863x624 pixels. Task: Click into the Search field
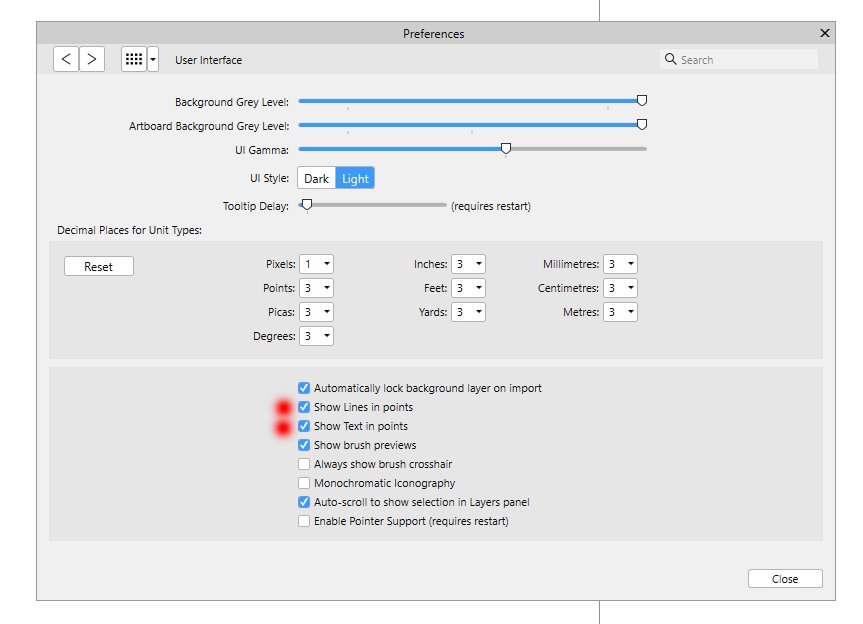[739, 59]
